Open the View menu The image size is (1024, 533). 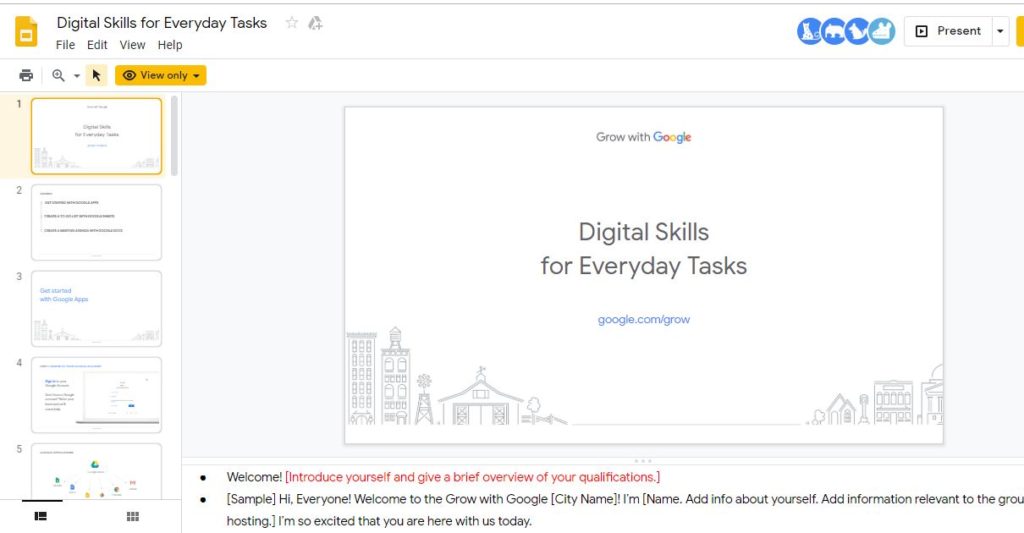click(x=133, y=45)
